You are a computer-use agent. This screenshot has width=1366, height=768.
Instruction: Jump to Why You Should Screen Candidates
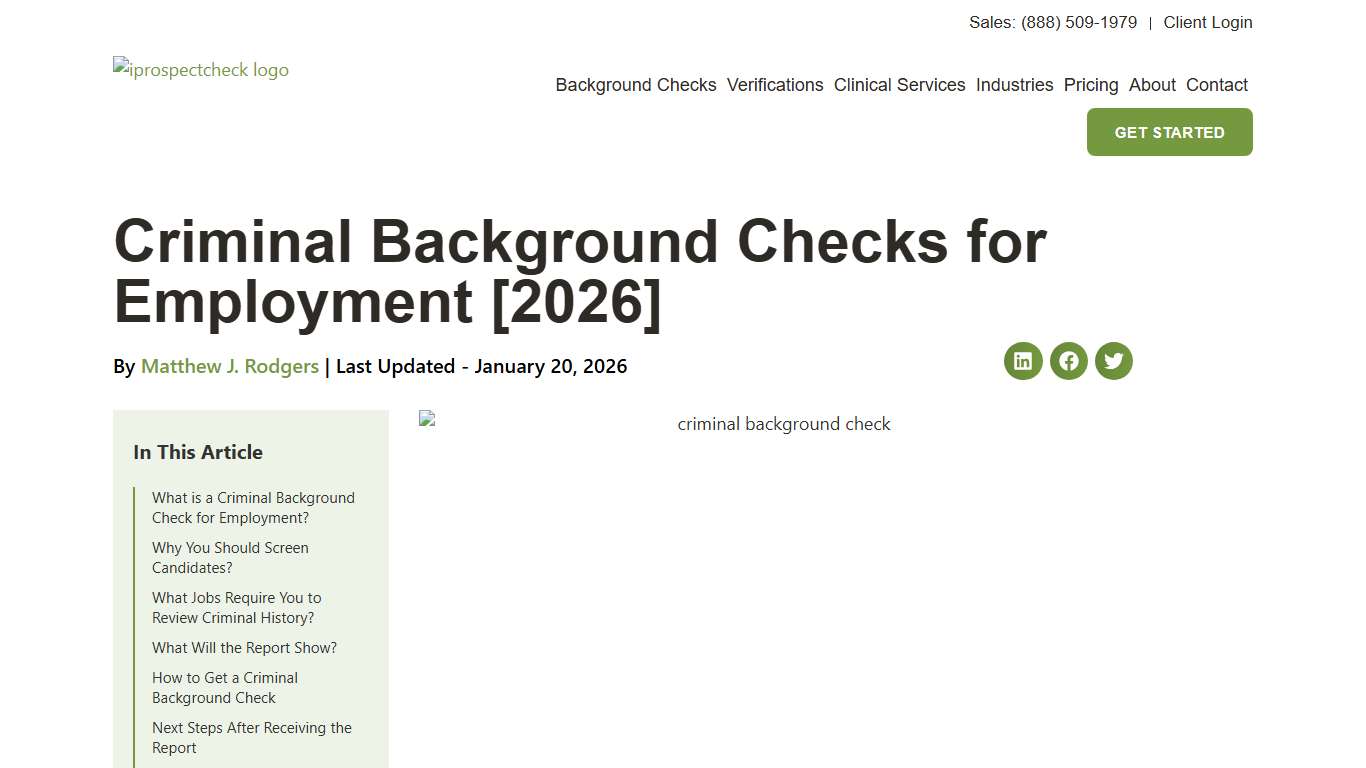point(230,557)
